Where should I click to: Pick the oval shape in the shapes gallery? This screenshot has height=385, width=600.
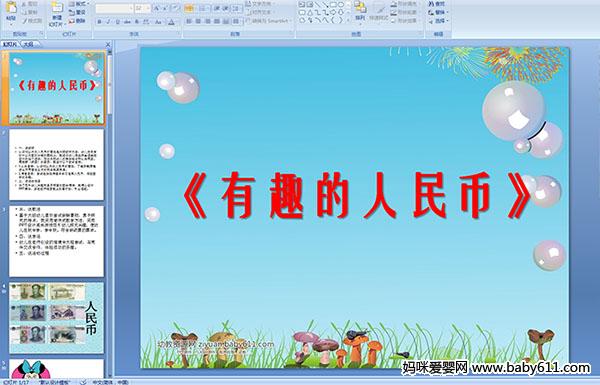(341, 4)
